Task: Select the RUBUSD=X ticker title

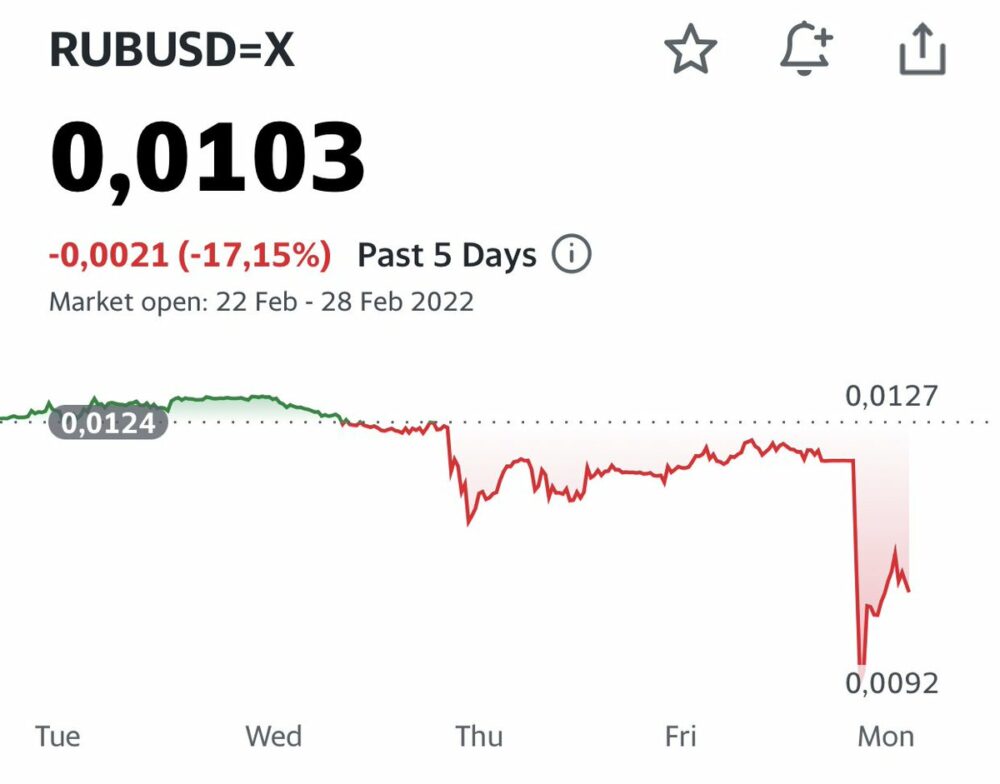Action: coord(172,51)
